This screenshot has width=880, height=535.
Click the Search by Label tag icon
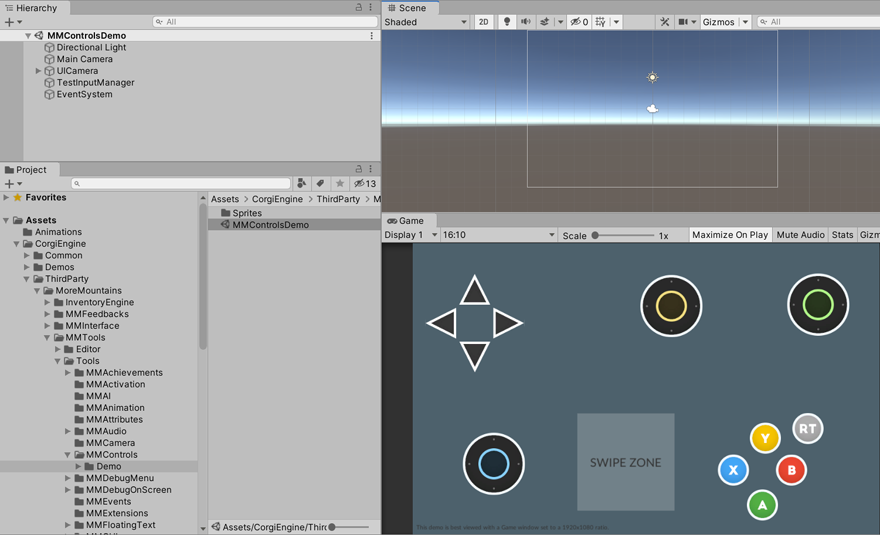coord(321,184)
